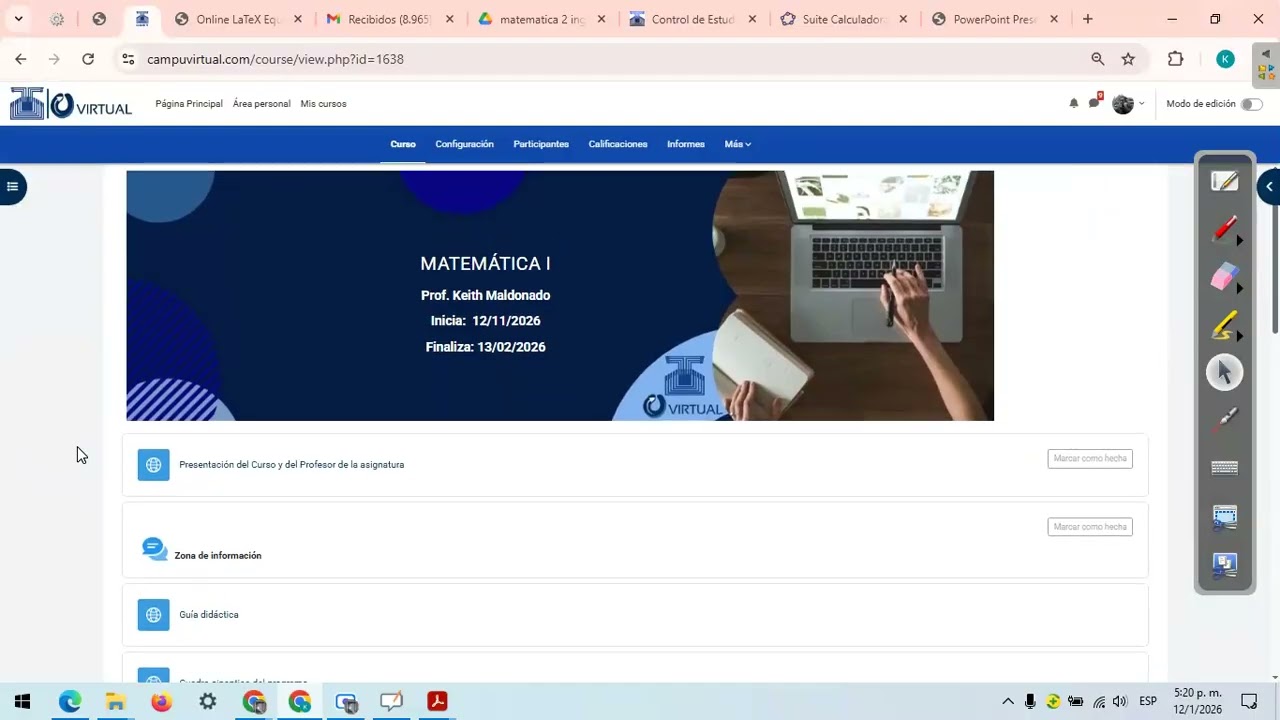Switch to PowerPoint Presentation tab
Viewport: 1280px width, 720px height.
[x=996, y=19]
